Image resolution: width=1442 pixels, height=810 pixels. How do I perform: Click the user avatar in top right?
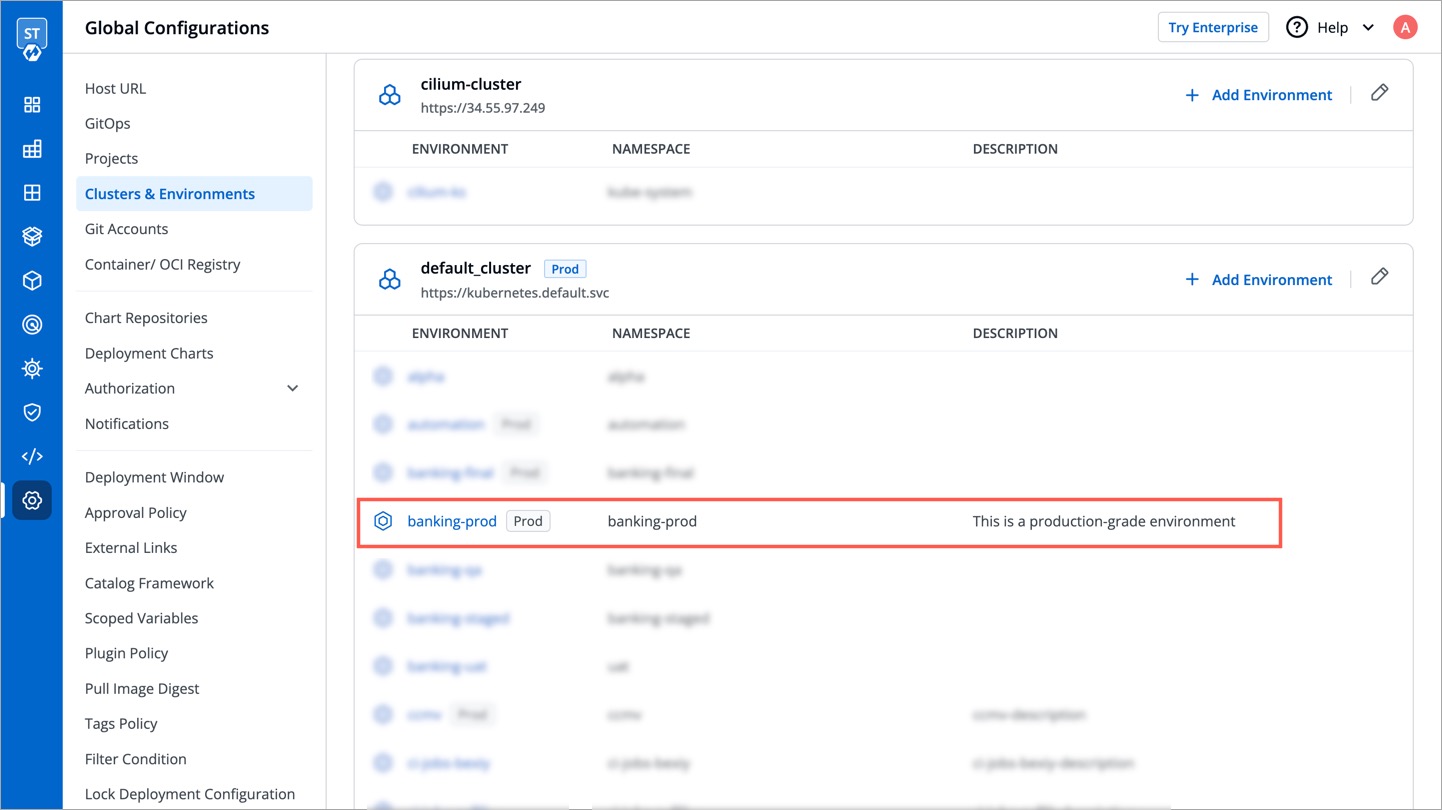tap(1405, 27)
